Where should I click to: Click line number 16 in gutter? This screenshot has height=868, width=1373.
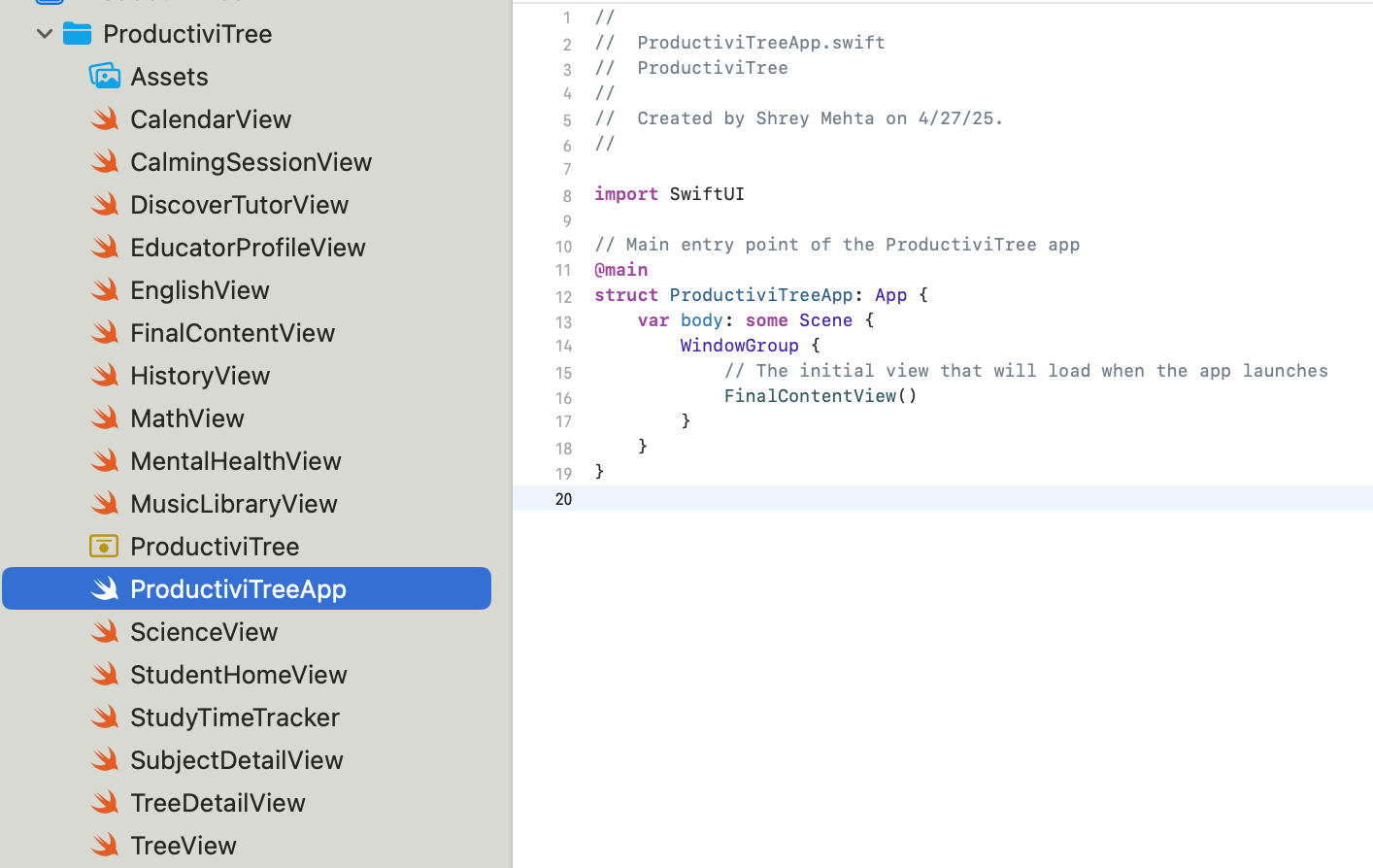coord(563,398)
